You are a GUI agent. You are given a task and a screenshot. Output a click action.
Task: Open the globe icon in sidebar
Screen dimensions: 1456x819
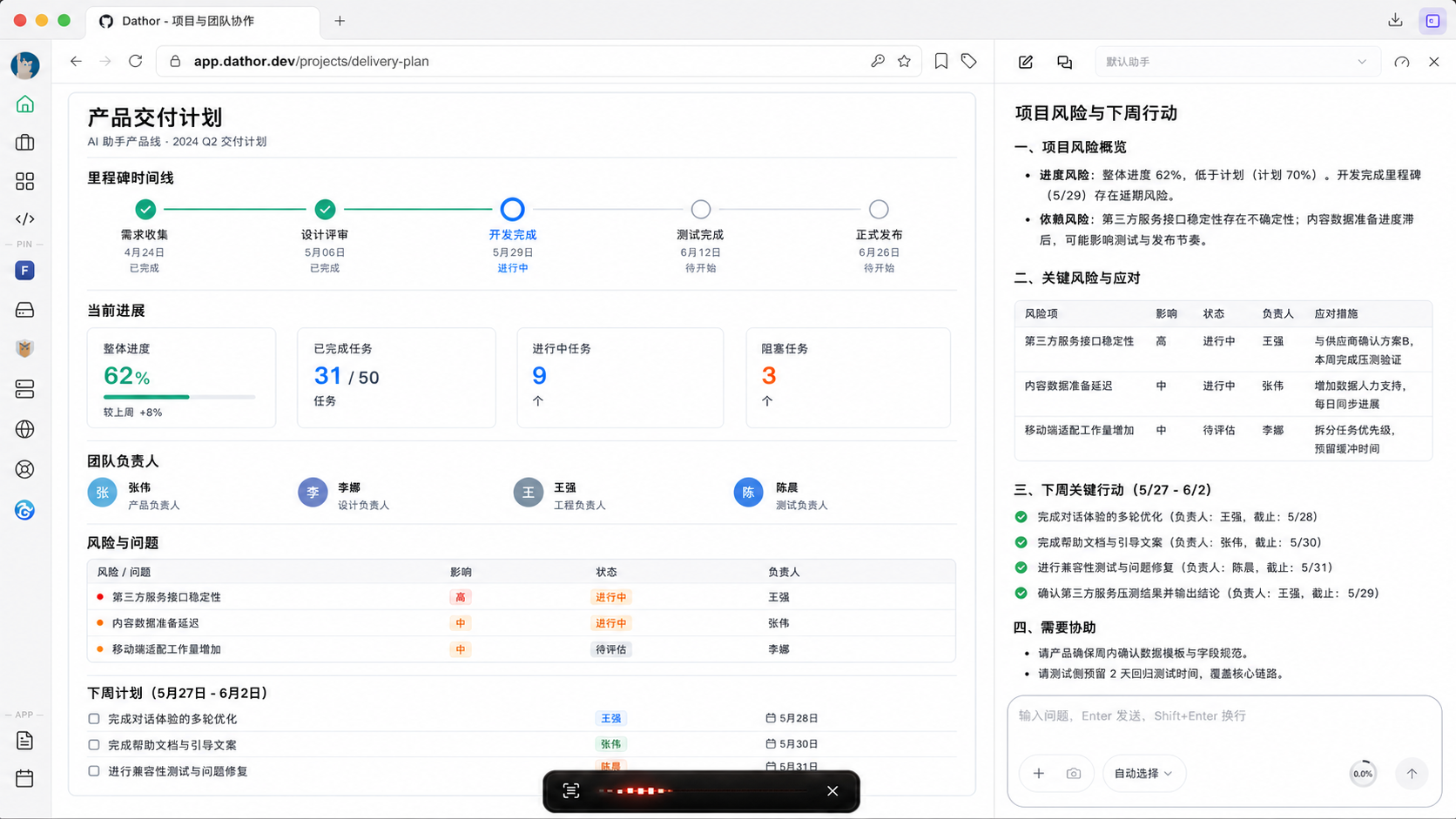pyautogui.click(x=24, y=429)
